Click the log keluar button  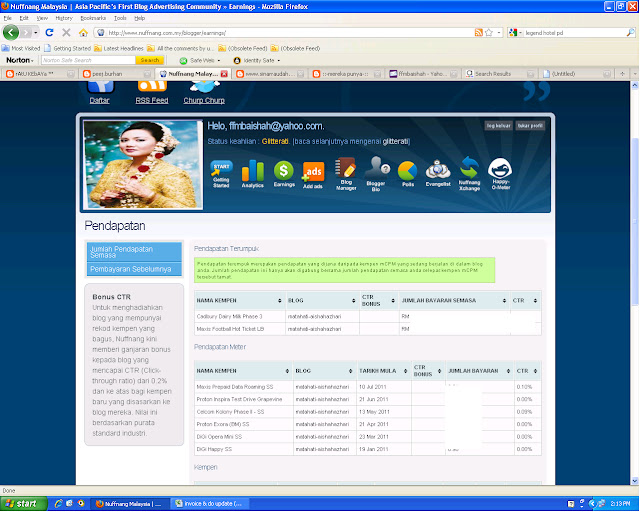point(498,126)
